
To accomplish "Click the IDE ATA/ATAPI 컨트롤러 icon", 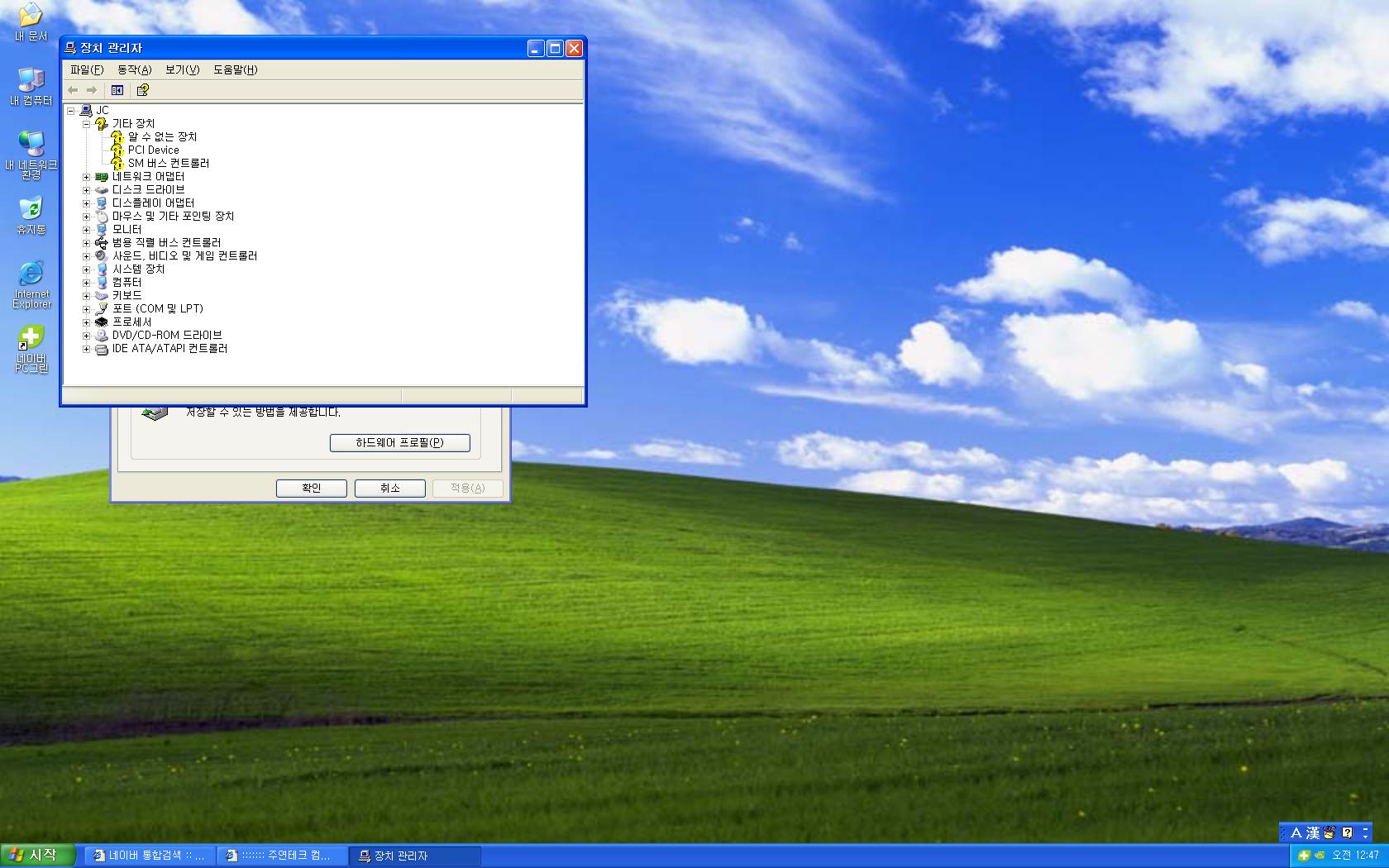I will click(102, 349).
